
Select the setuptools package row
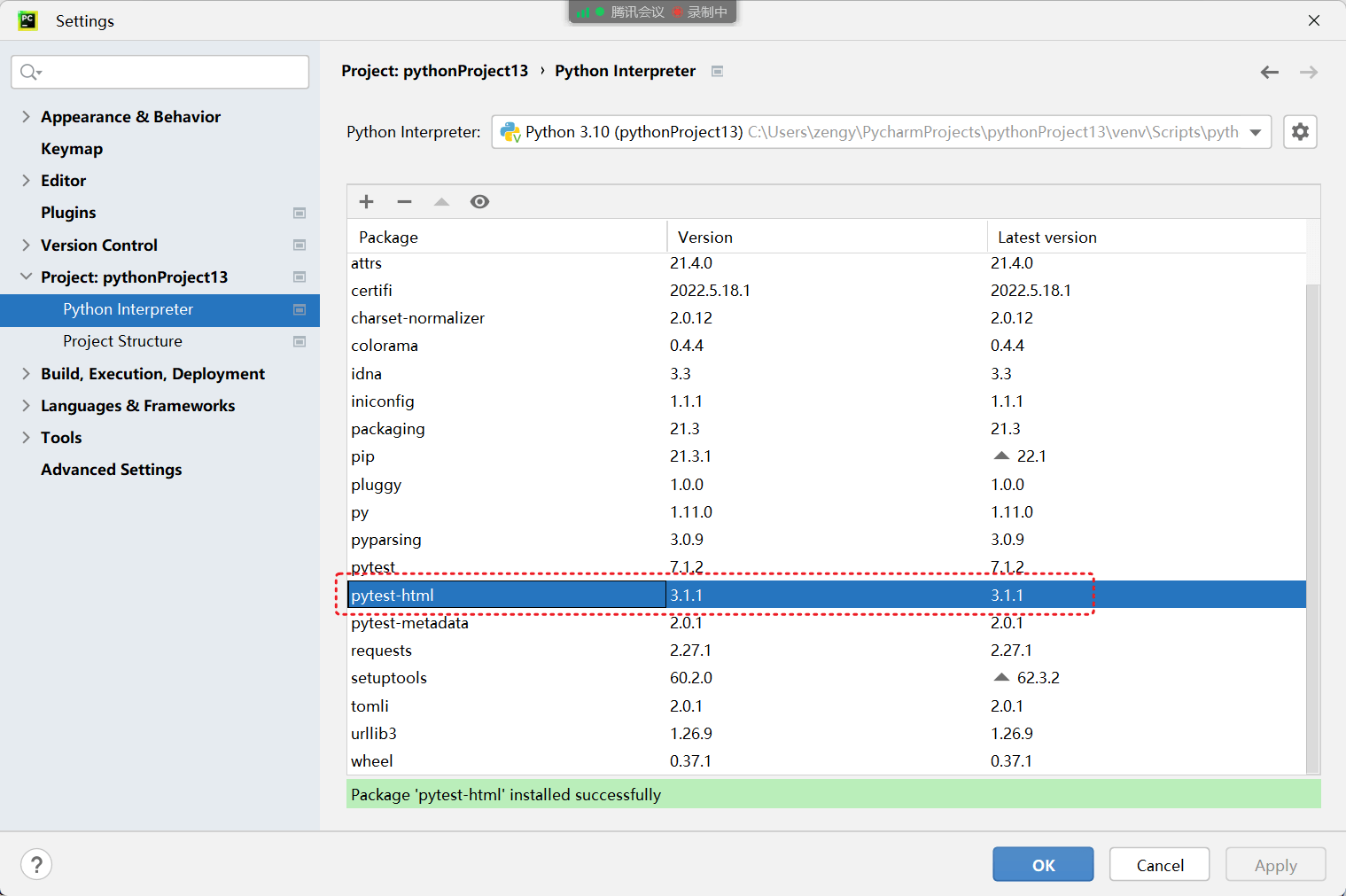click(x=827, y=678)
